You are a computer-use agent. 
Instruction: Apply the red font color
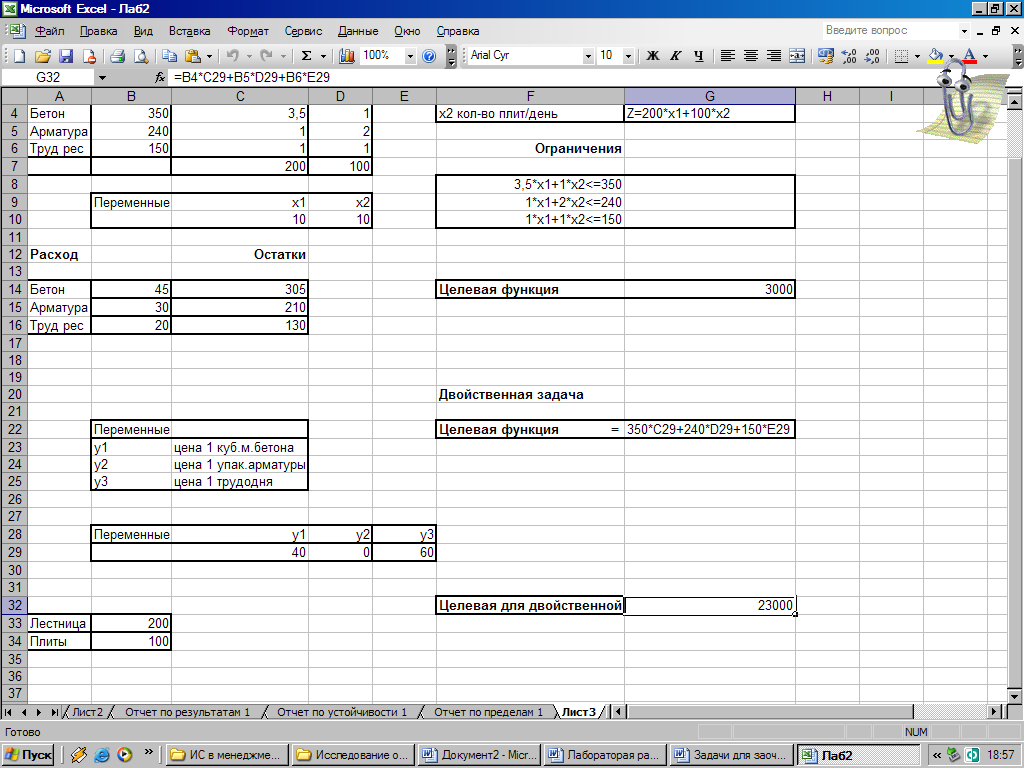[x=970, y=56]
